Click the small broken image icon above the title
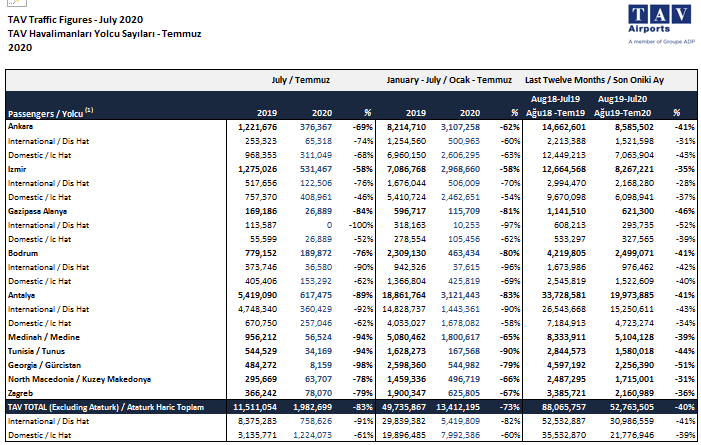701x445 pixels. 17,3
